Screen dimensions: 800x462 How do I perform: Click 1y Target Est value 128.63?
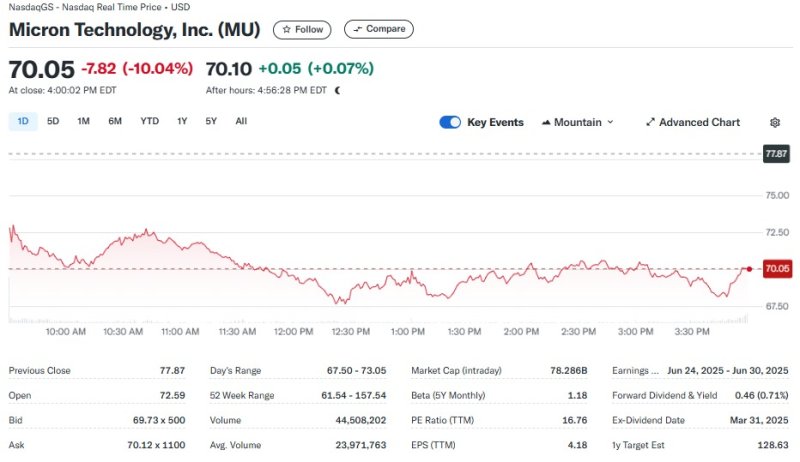(772, 445)
